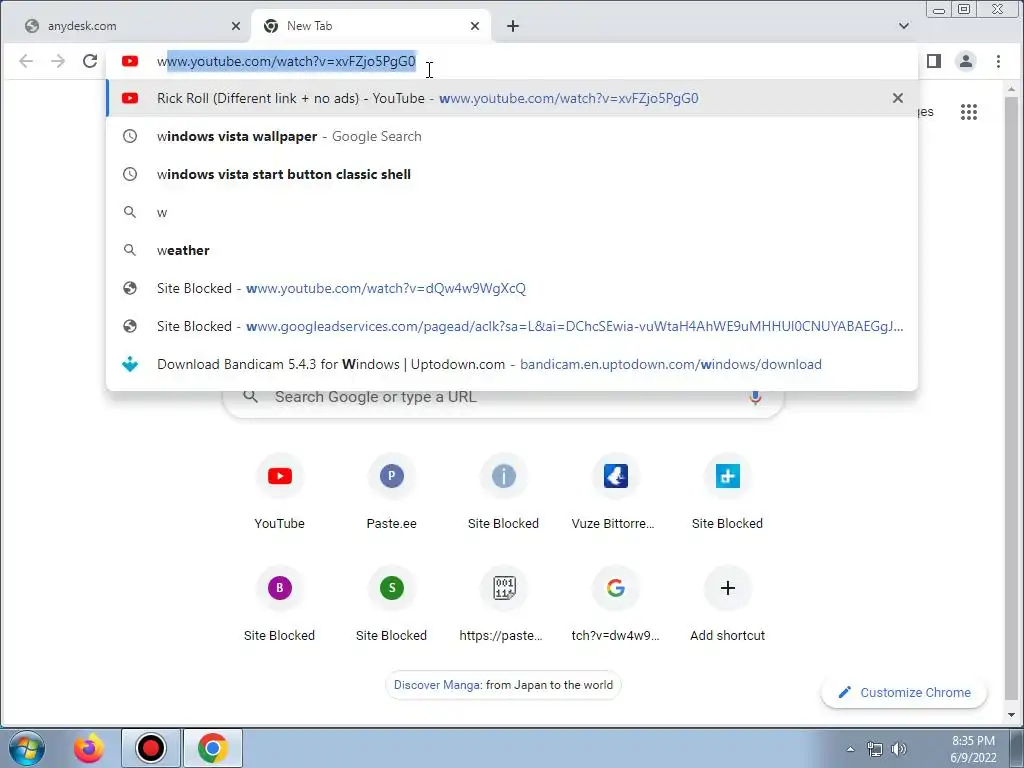Open the googleadservices Site Blocked suggestion

pos(512,326)
